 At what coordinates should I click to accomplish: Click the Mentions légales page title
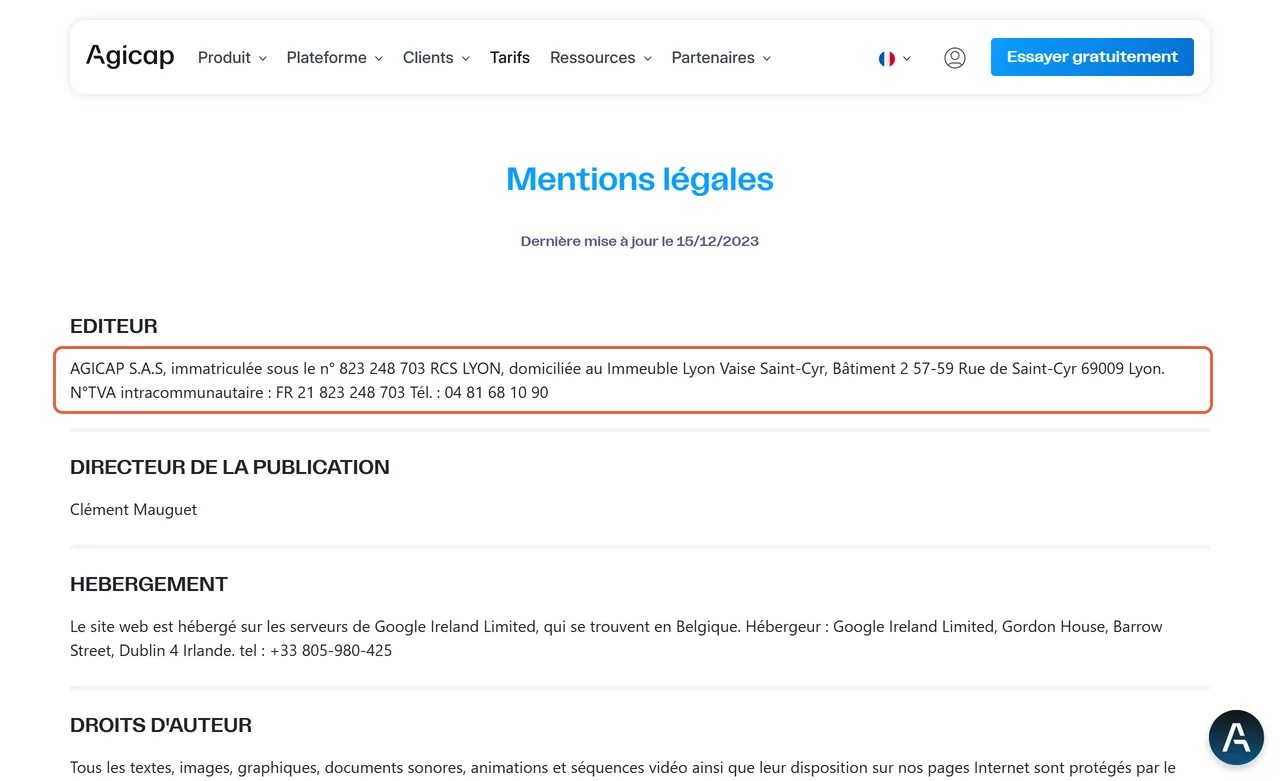point(640,180)
